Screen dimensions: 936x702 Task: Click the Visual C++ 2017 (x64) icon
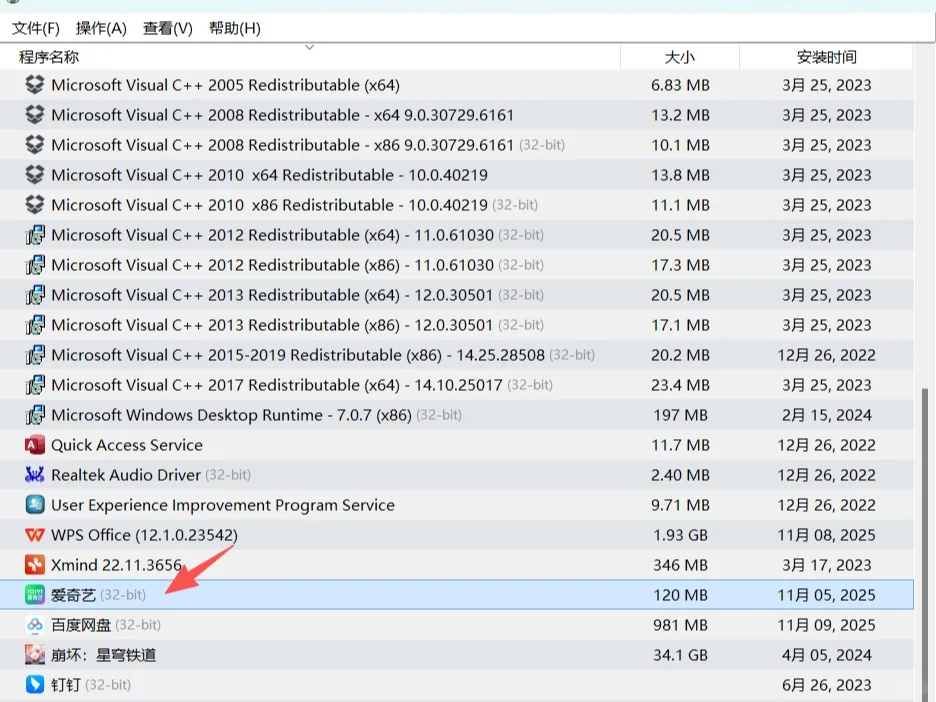tap(35, 384)
